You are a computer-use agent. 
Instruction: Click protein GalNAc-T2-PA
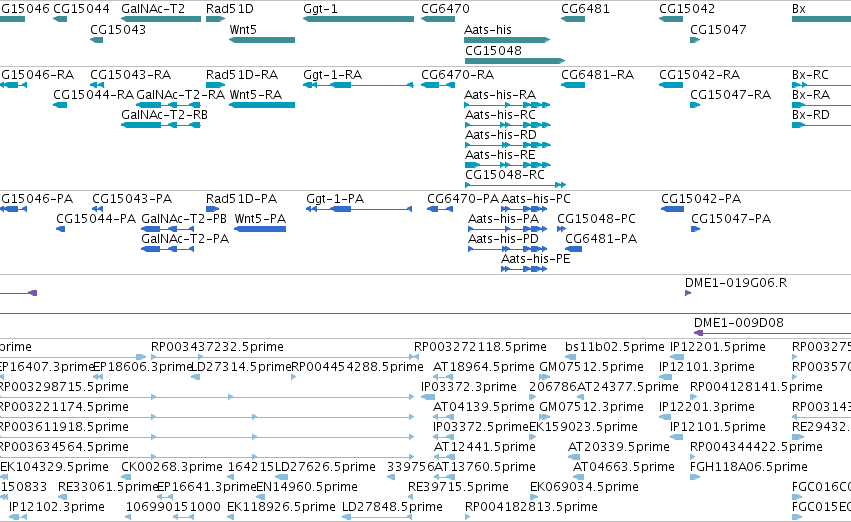tap(167, 249)
